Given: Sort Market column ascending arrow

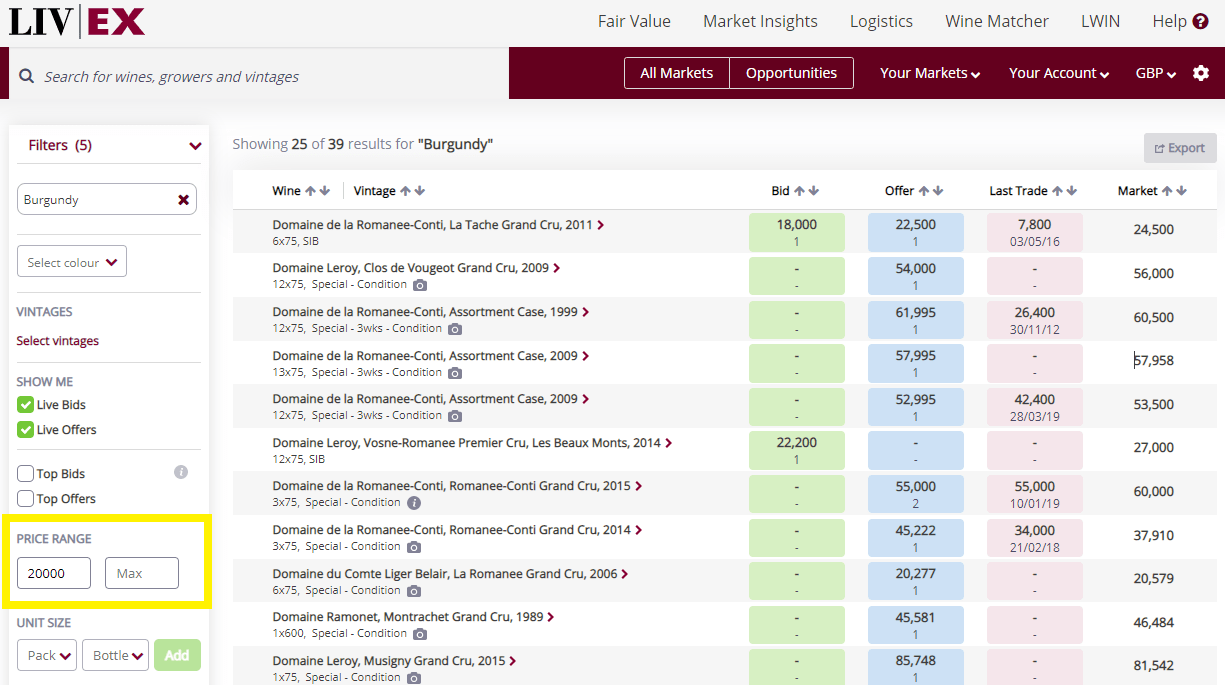Looking at the screenshot, I should click(x=1167, y=191).
